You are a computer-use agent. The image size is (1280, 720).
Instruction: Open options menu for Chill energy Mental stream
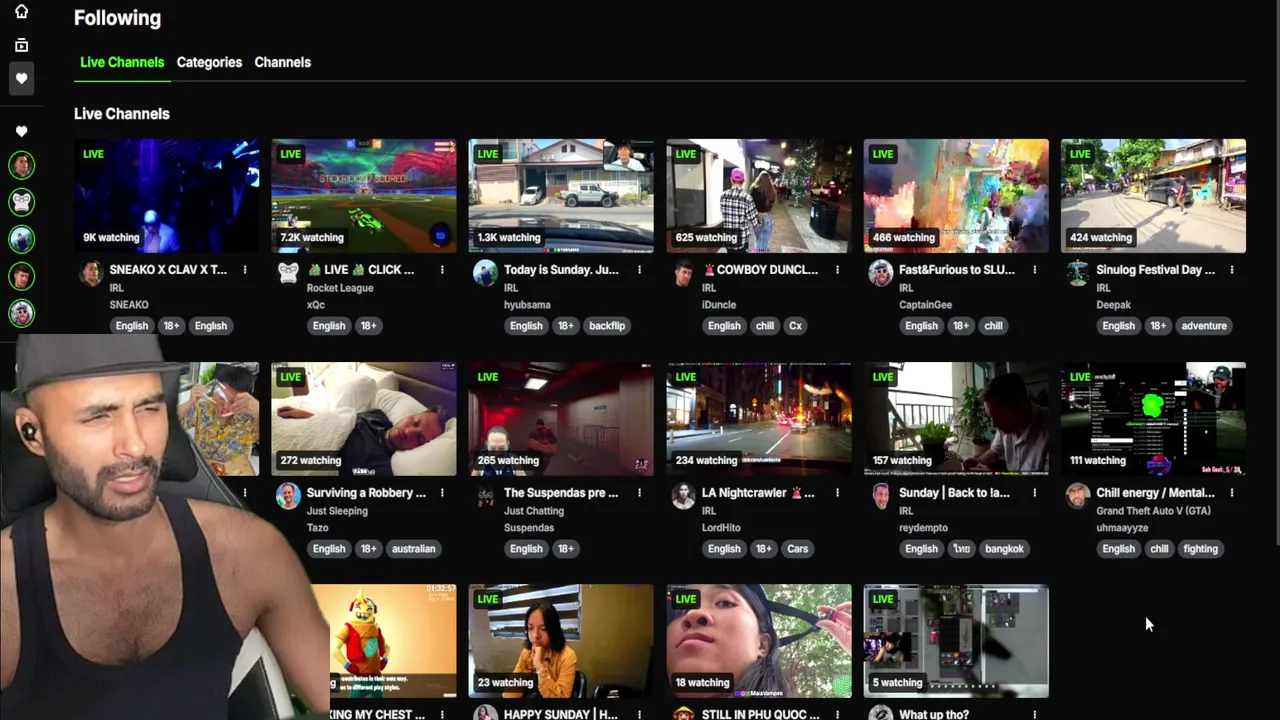[1232, 493]
